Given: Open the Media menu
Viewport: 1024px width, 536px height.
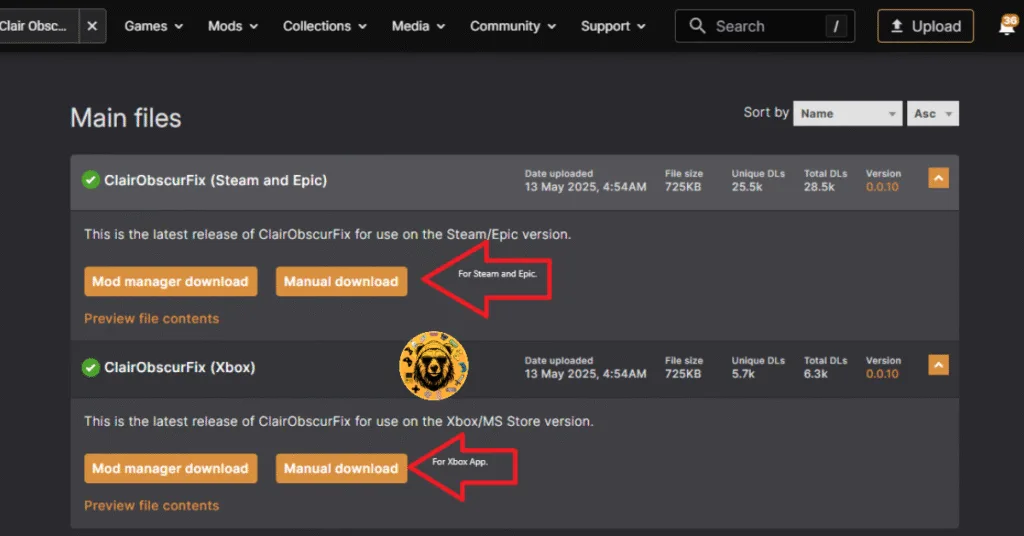Looking at the screenshot, I should pyautogui.click(x=418, y=26).
